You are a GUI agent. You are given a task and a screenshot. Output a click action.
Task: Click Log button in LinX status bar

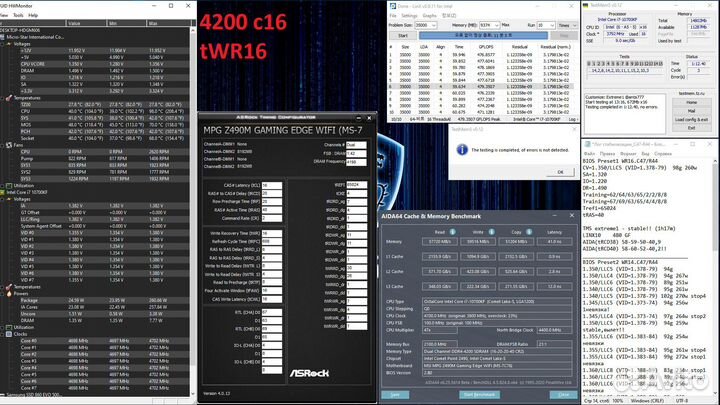point(572,119)
